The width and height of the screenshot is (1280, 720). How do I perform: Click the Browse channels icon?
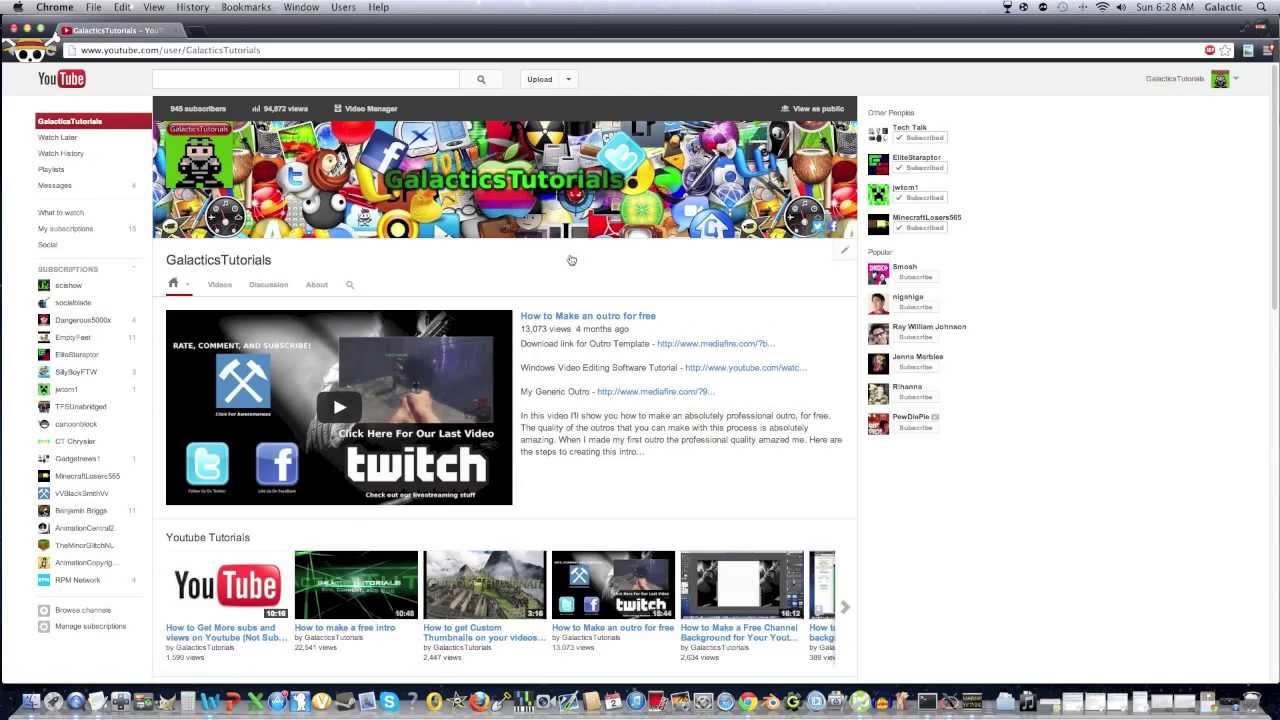[44, 610]
